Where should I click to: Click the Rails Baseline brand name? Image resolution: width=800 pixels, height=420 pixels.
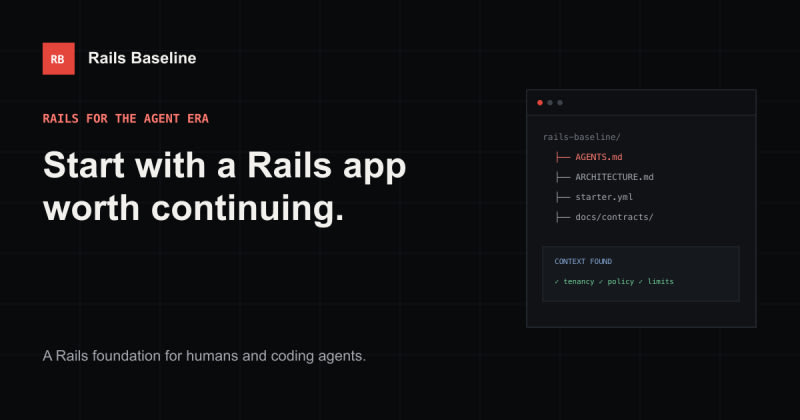click(x=142, y=58)
